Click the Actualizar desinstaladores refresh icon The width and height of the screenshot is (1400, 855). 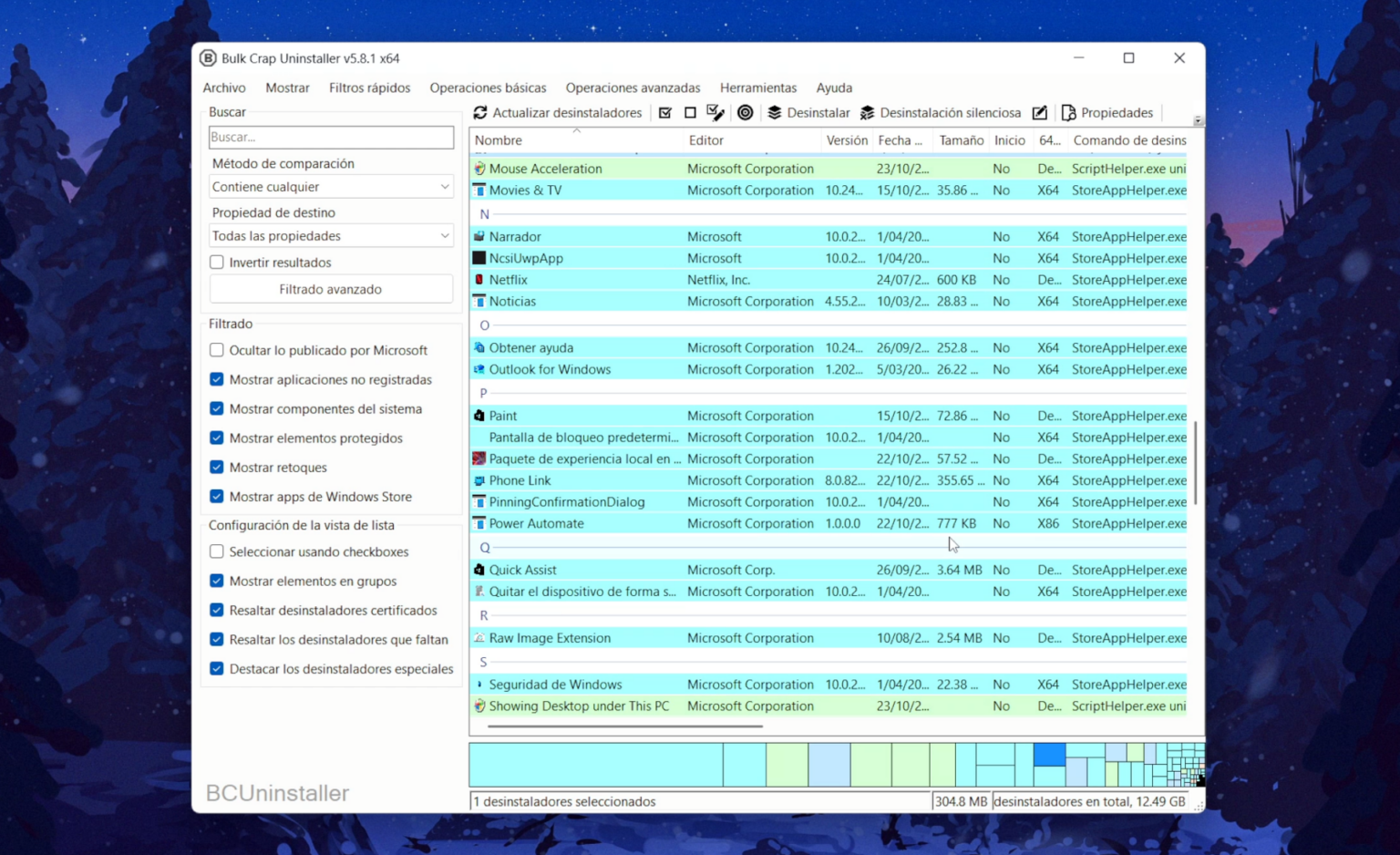click(480, 112)
